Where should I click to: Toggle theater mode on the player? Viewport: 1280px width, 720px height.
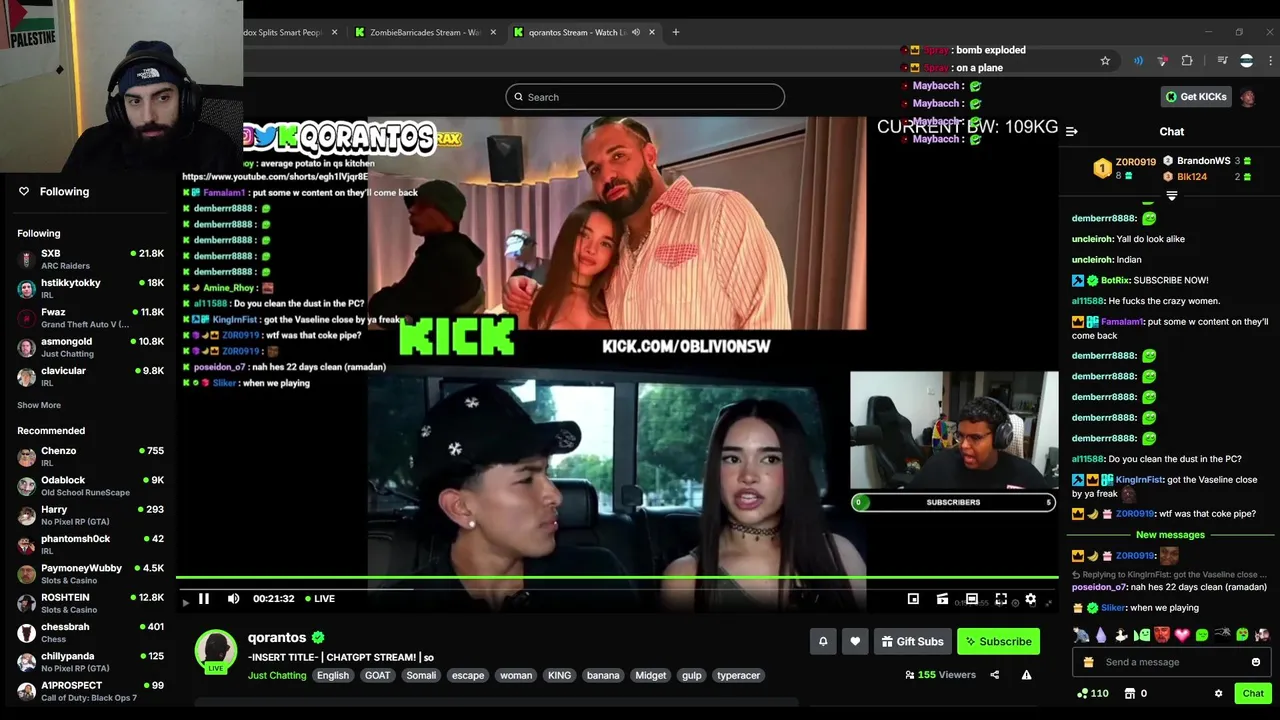971,599
